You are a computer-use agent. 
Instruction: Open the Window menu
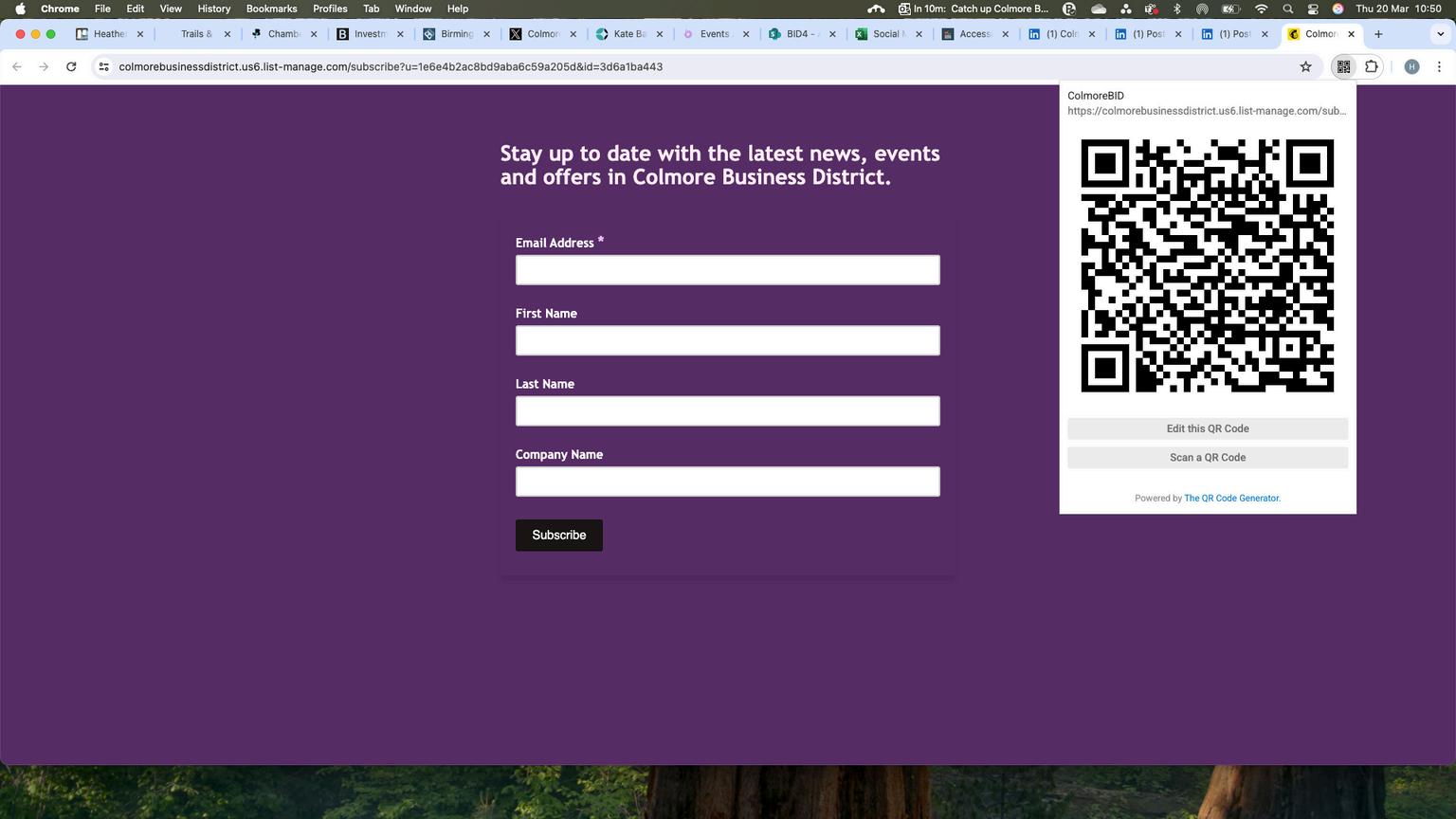pos(413,9)
